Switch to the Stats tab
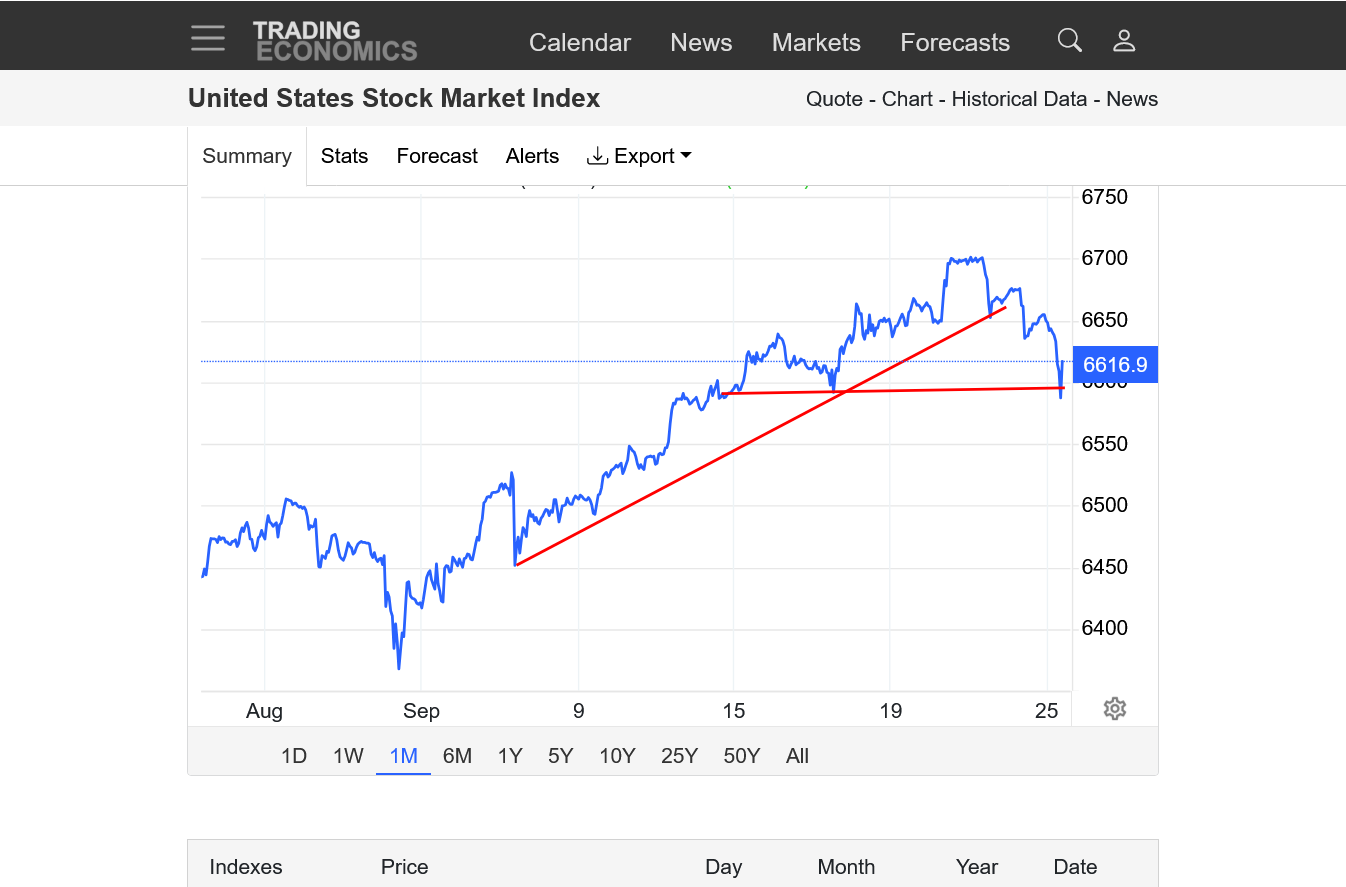1346x887 pixels. coord(344,156)
